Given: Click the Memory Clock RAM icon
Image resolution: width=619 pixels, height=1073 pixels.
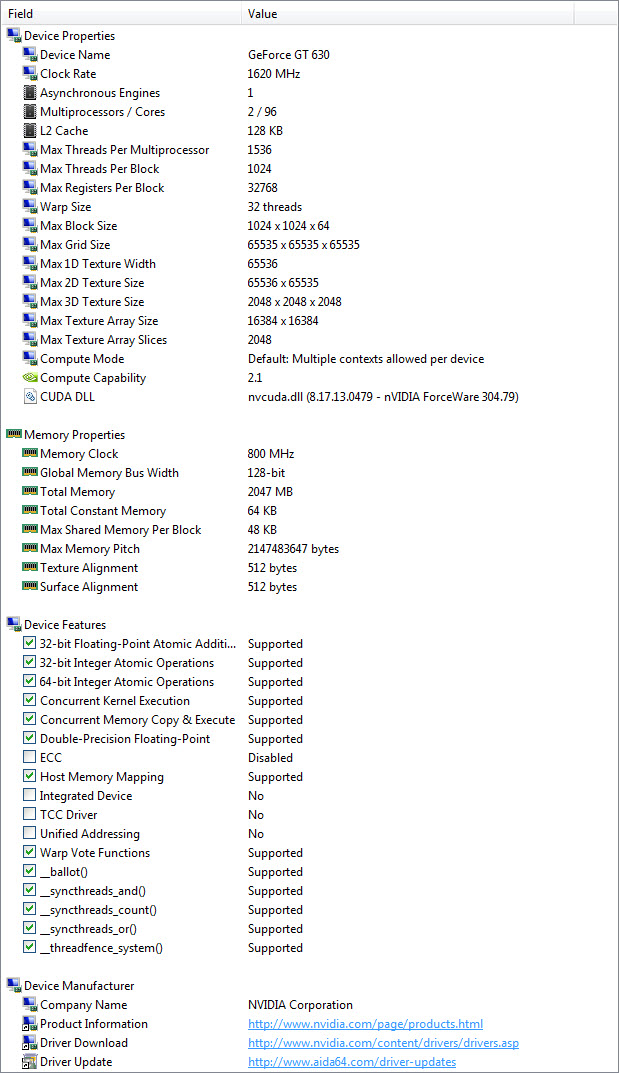Looking at the screenshot, I should (29, 453).
